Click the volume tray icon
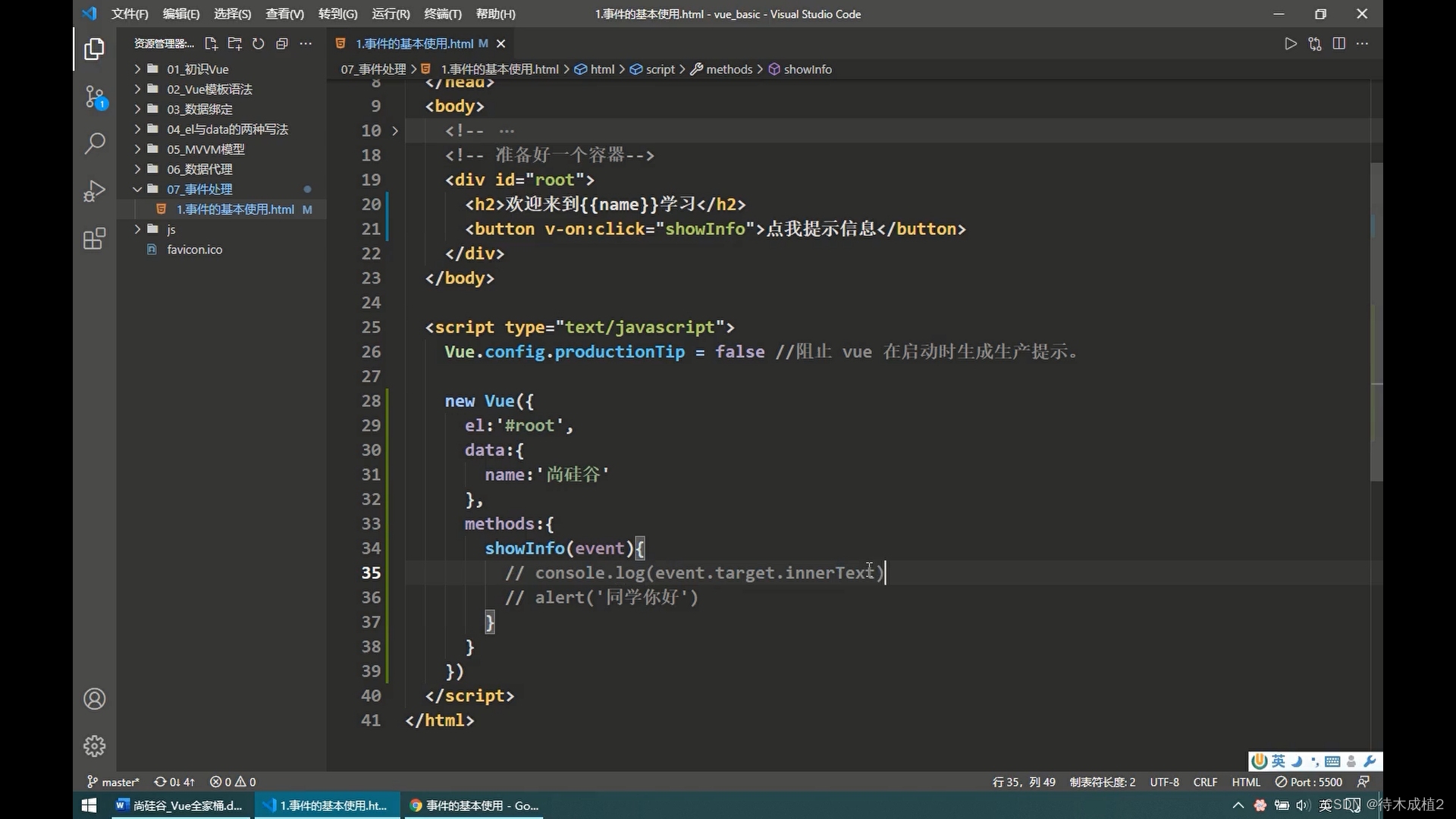 (x=1303, y=805)
